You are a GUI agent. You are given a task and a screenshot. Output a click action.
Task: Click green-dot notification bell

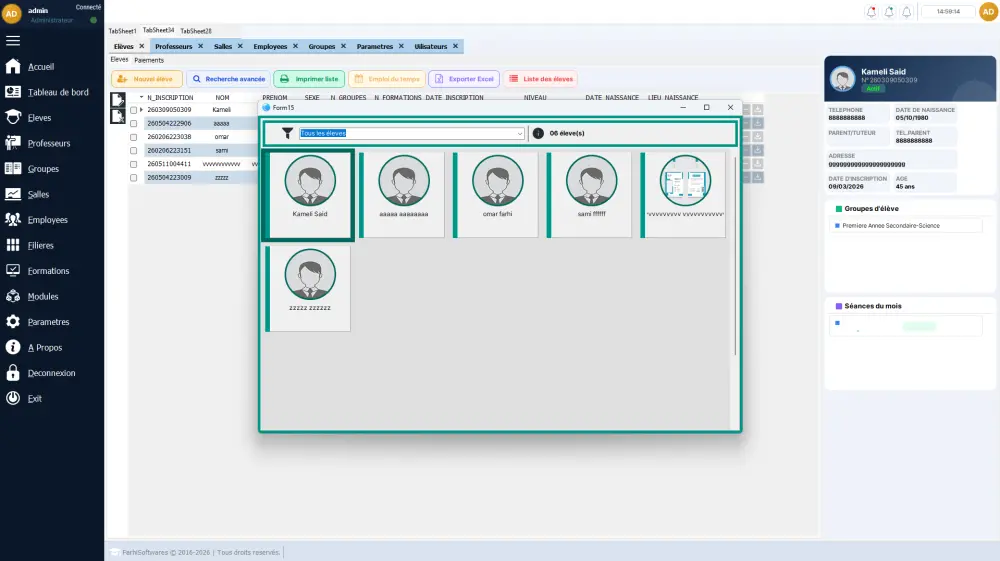point(889,11)
